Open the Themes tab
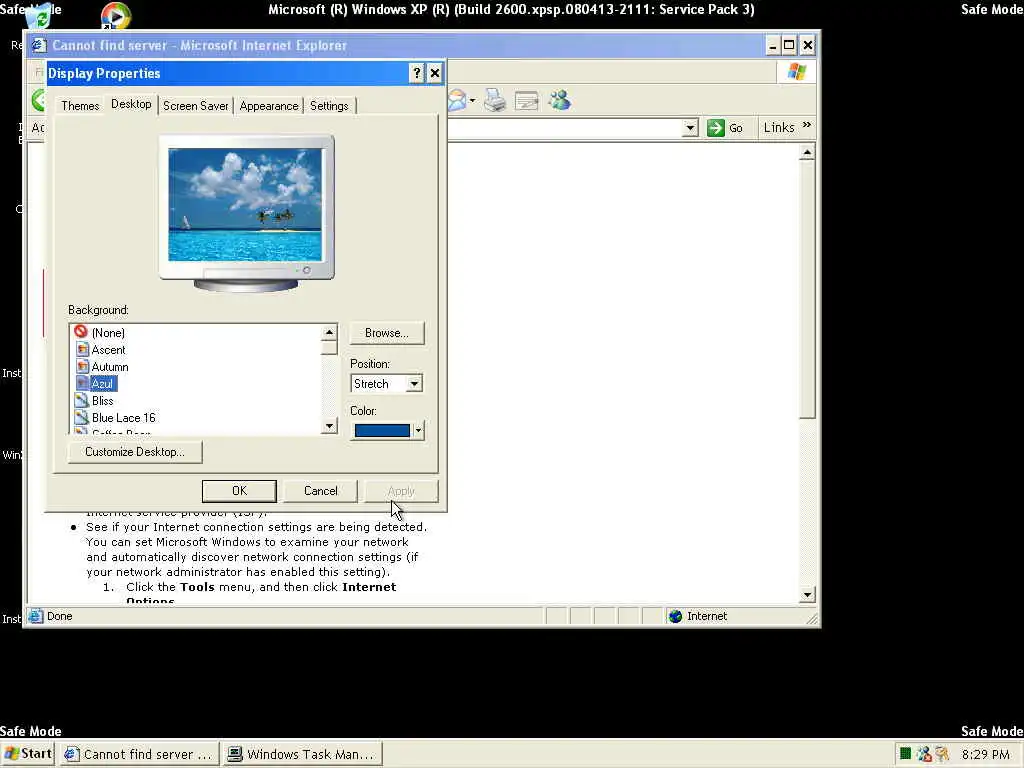This screenshot has height=768, width=1024. (x=80, y=106)
